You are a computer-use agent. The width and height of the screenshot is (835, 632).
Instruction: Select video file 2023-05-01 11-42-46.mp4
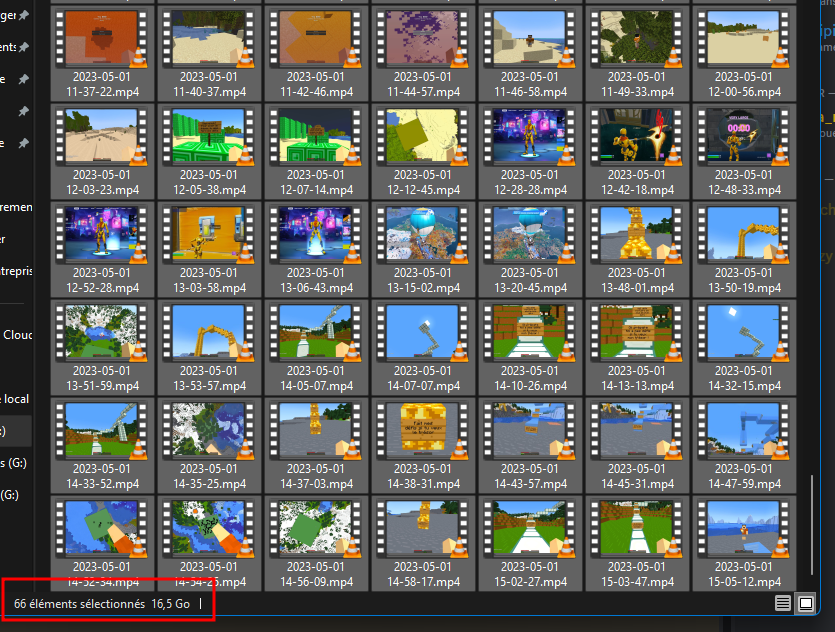click(316, 53)
